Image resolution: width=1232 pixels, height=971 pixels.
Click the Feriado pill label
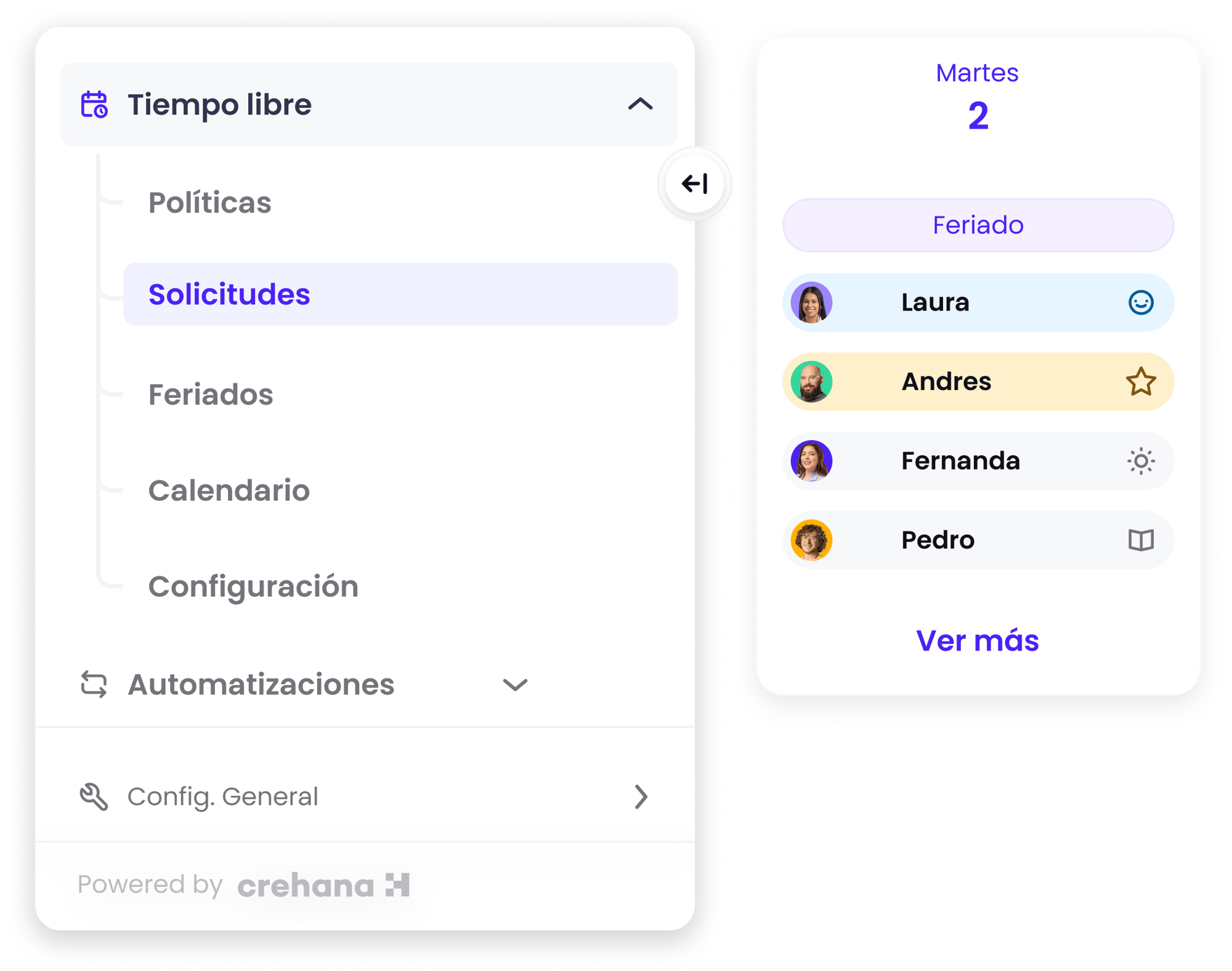point(978,225)
